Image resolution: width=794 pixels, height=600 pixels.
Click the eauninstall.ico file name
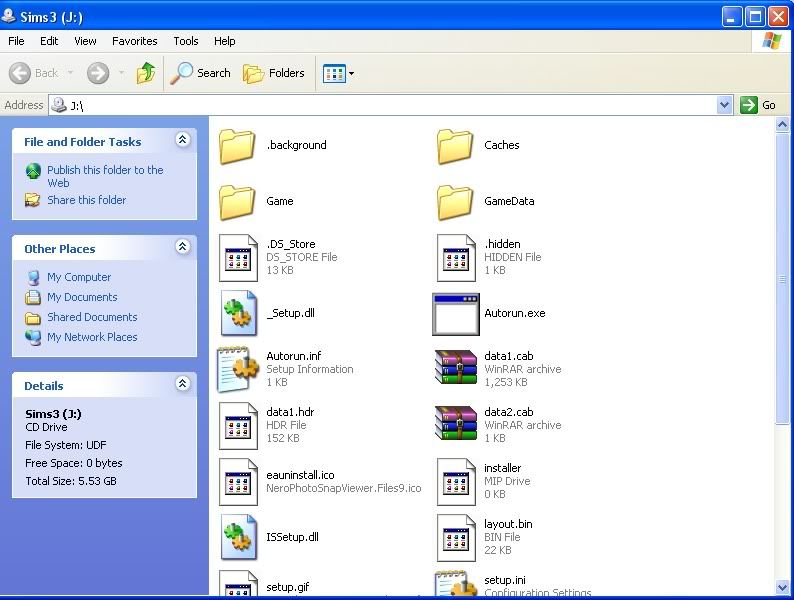pos(300,475)
